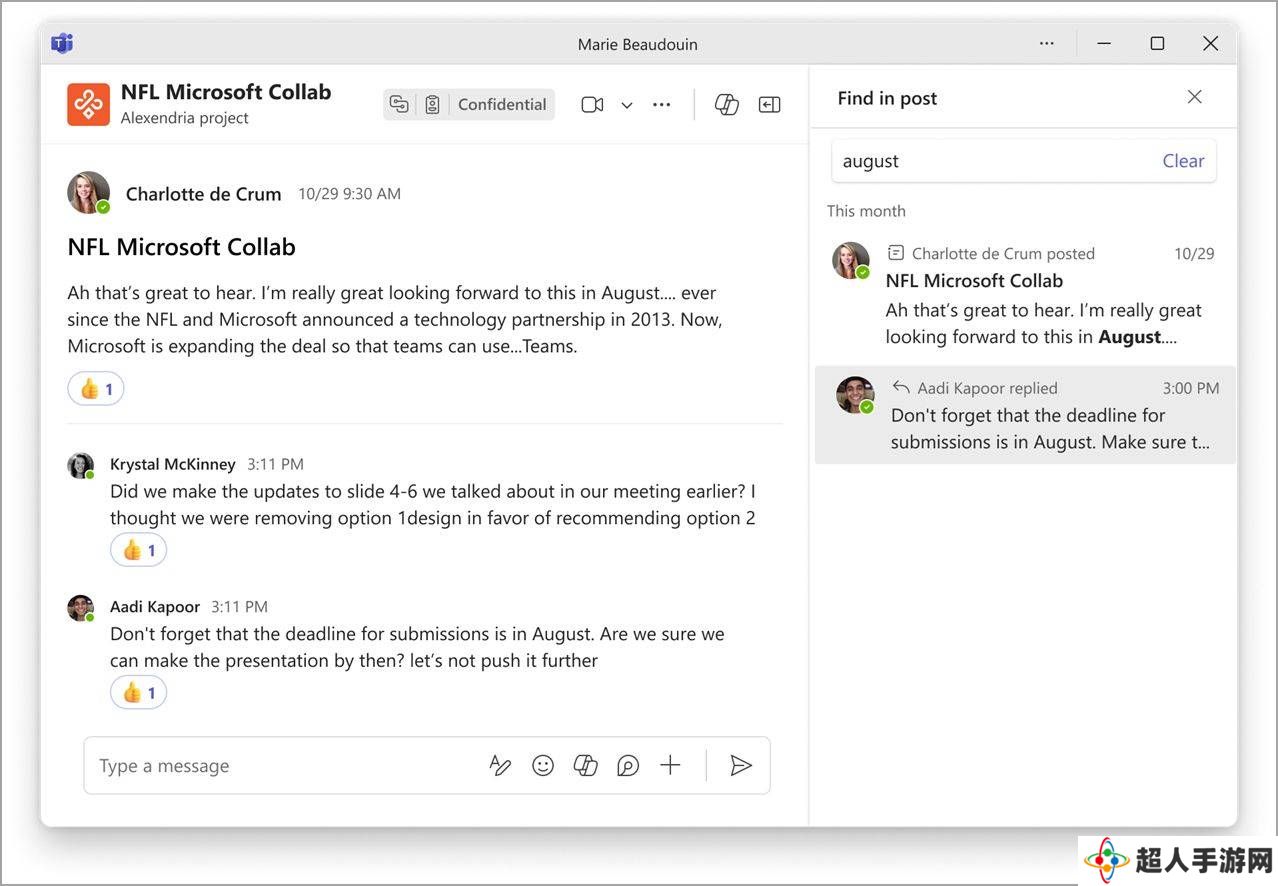The height and width of the screenshot is (886, 1278).
Task: Open the text formatting options in compose box
Action: coord(500,766)
